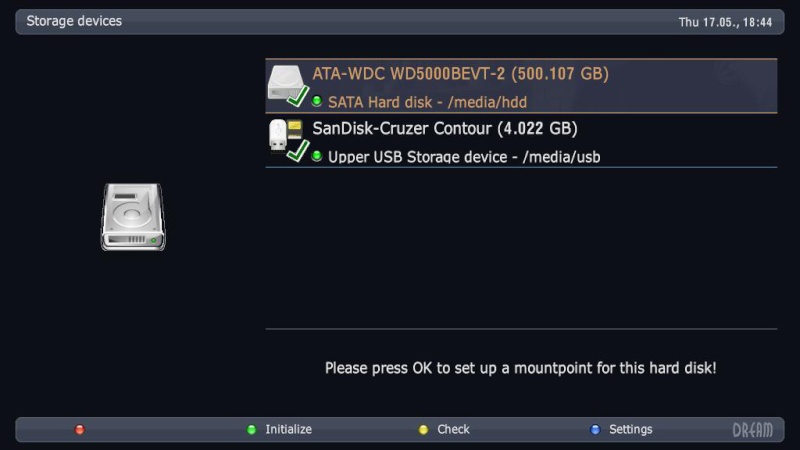The image size is (800, 450).
Task: Click the SanDisk USB stick icon
Action: pyautogui.click(x=285, y=136)
